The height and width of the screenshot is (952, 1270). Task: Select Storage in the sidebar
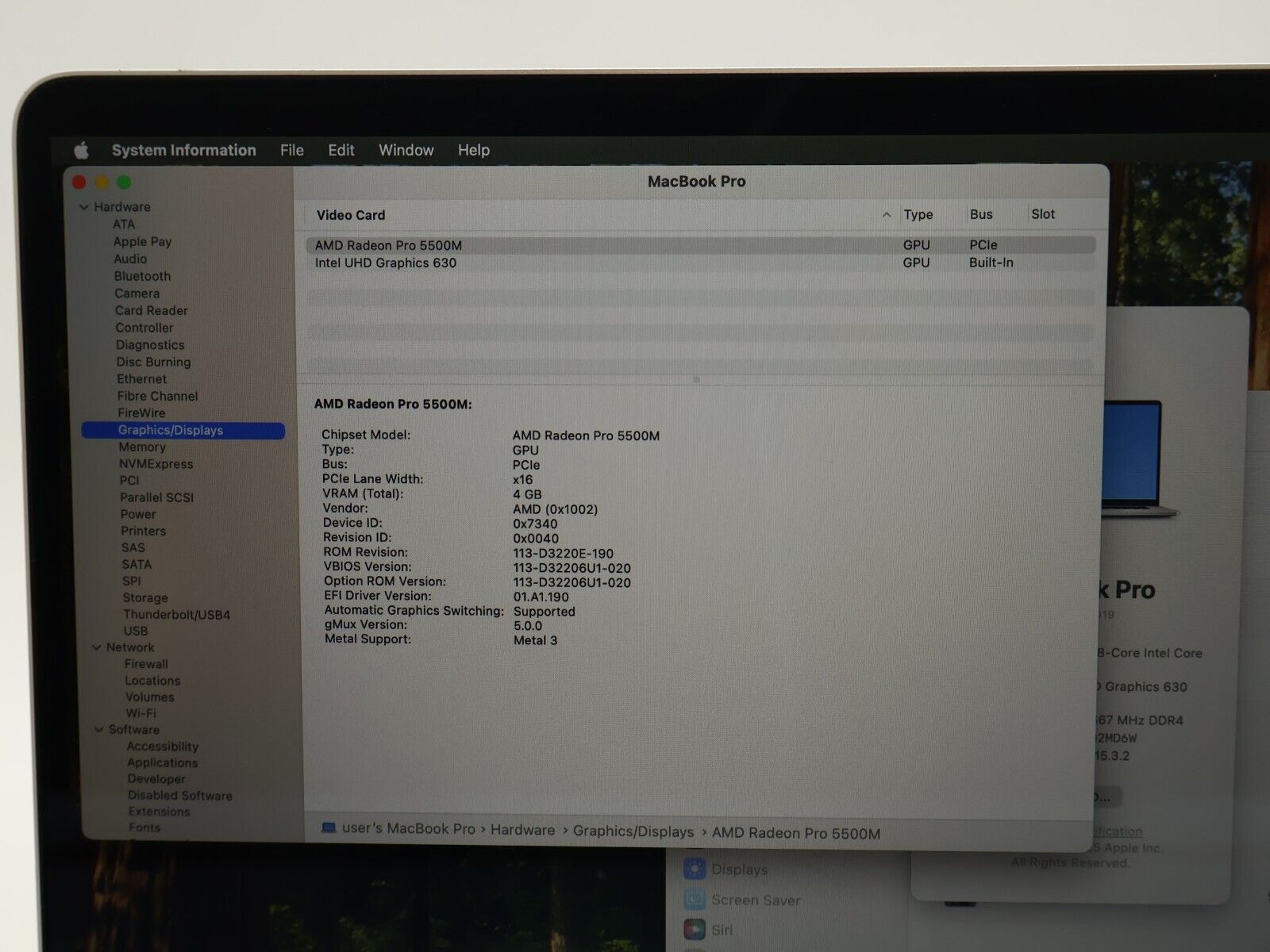145,598
